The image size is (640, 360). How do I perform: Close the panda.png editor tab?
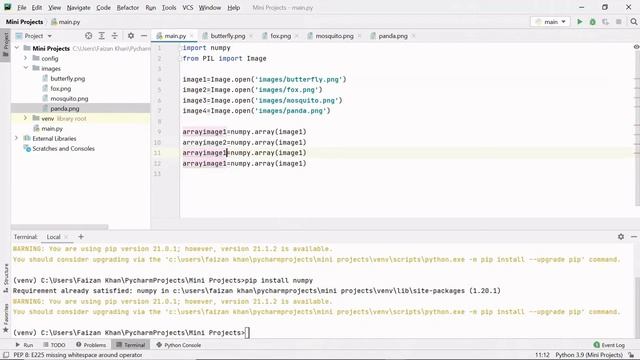point(413,36)
